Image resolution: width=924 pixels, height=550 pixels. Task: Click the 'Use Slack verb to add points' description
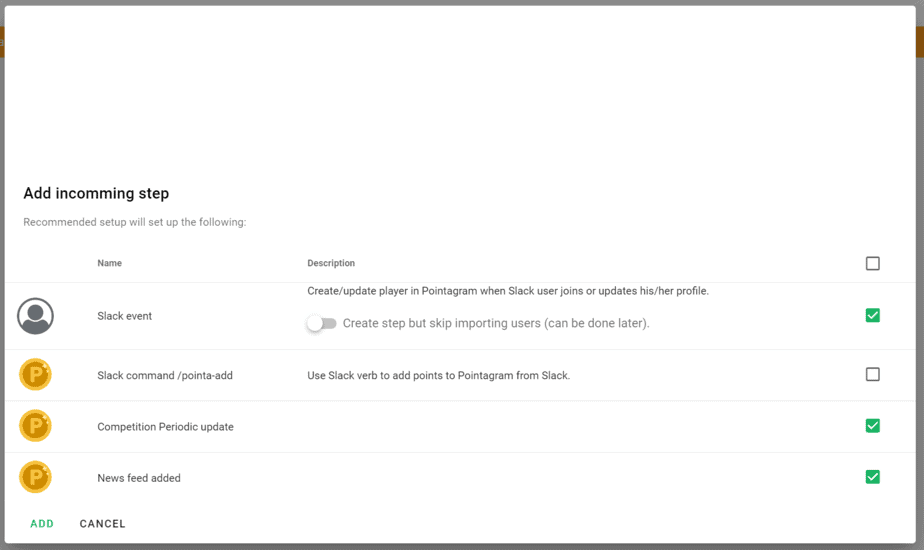pos(438,376)
